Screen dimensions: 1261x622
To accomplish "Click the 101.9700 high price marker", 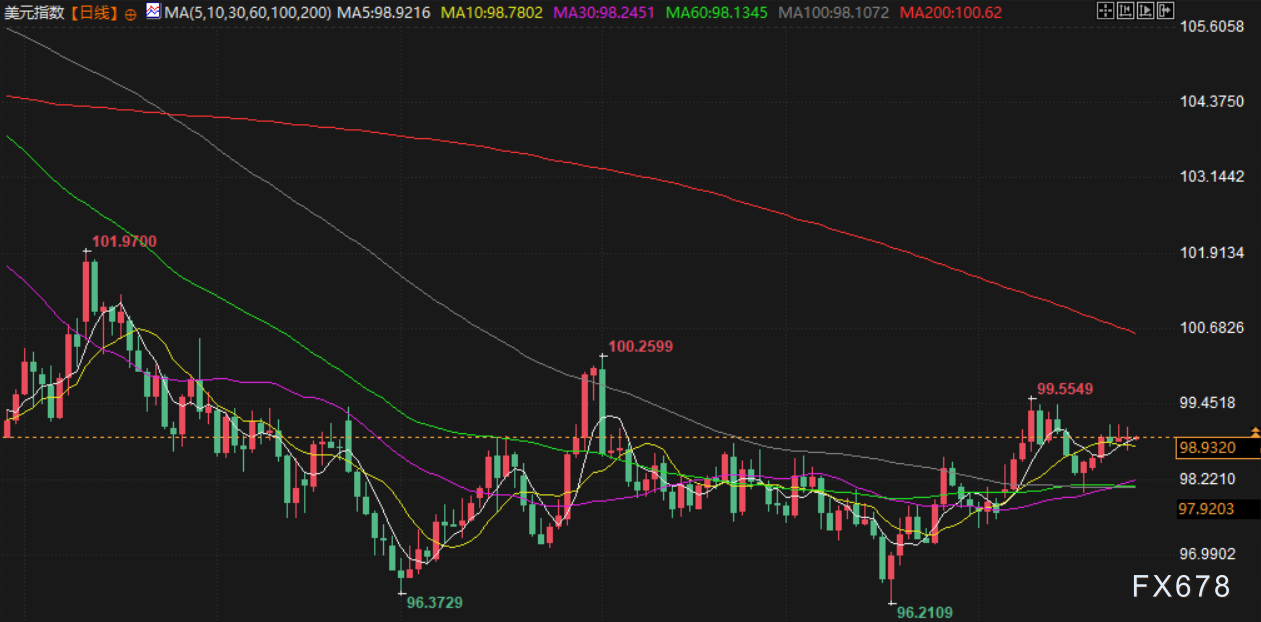I will [124, 241].
